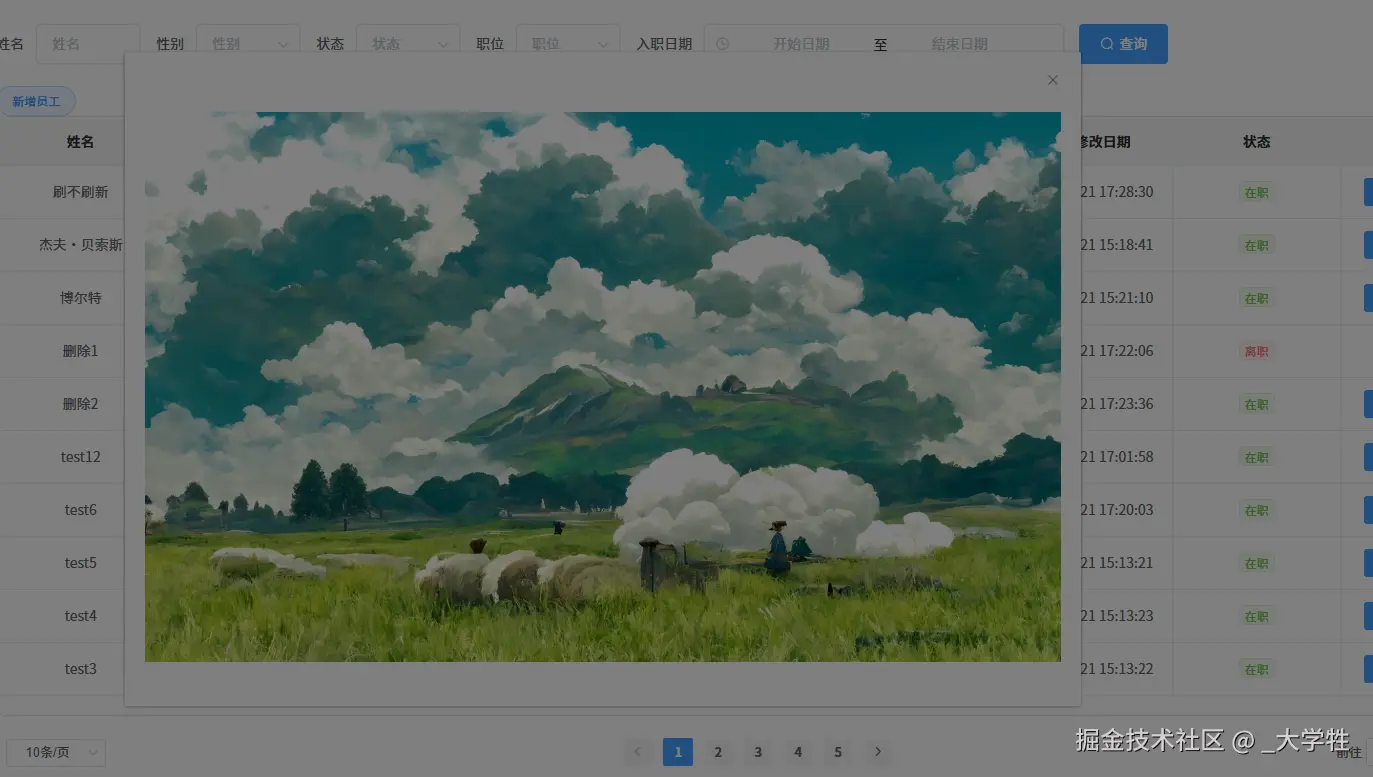Click the 新增员工 button

click(x=36, y=101)
